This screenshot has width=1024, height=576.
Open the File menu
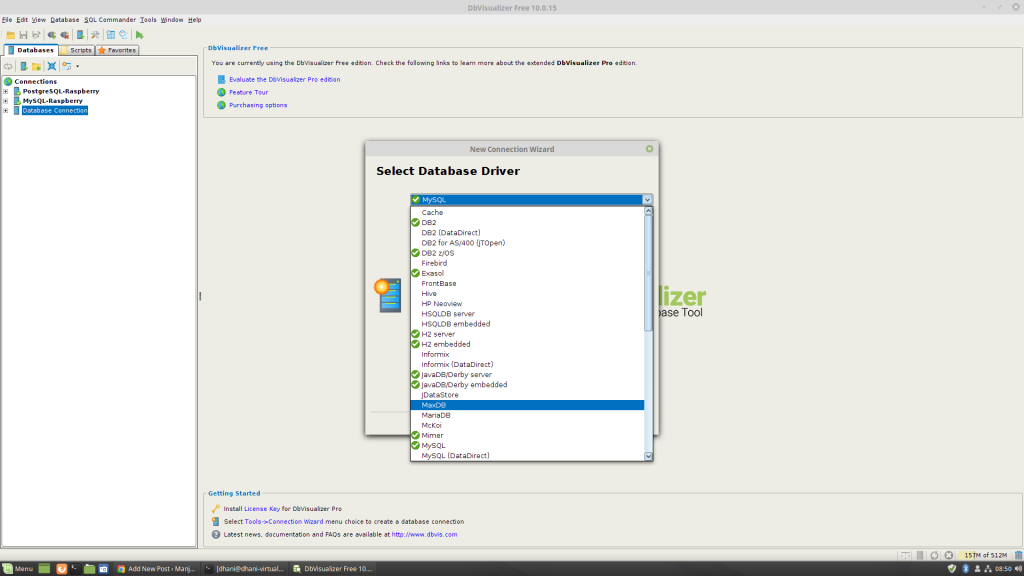point(7,20)
